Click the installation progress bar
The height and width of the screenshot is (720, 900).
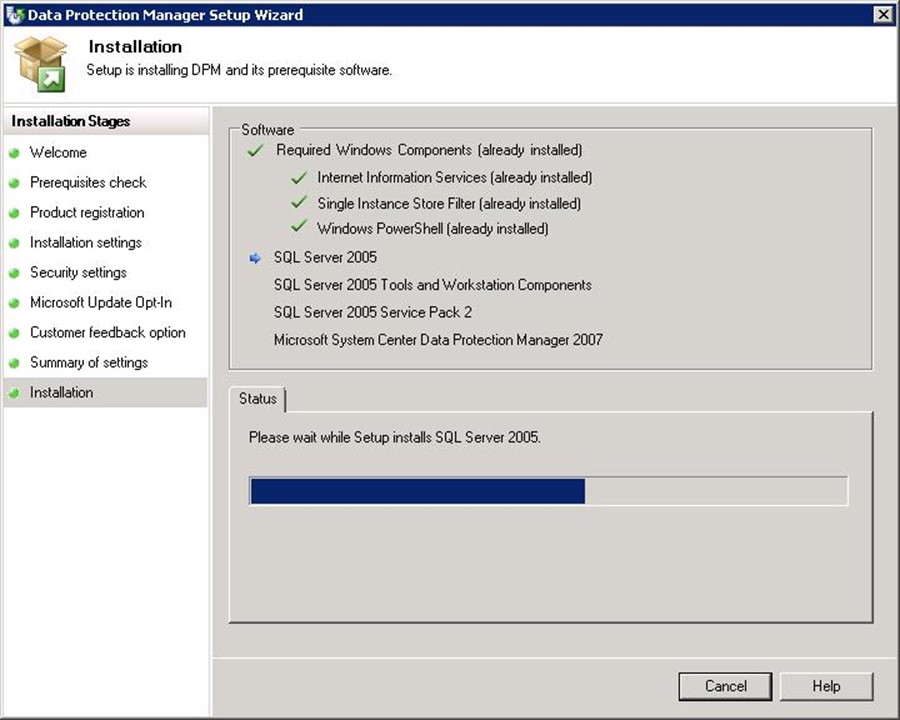pos(548,491)
